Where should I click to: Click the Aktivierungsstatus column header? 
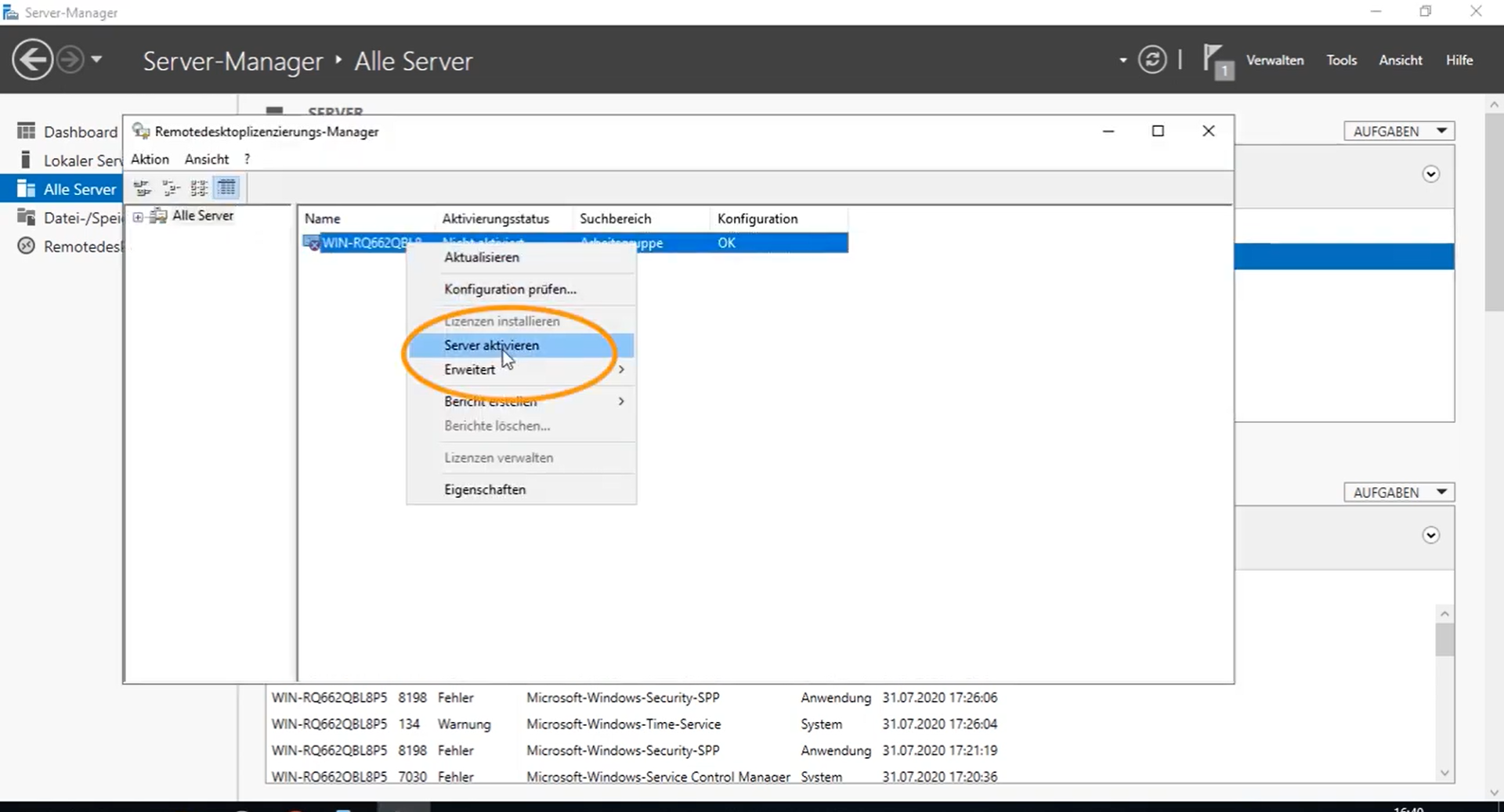[495, 219]
